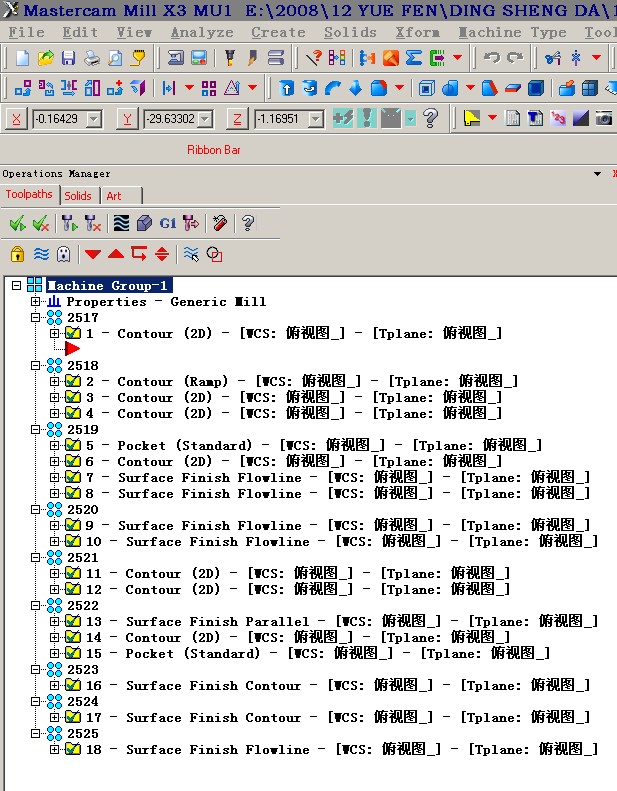
Task: Collapse toolpath group 2519
Action: click(x=35, y=429)
